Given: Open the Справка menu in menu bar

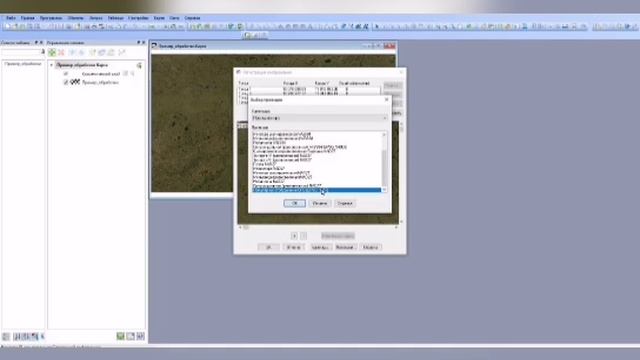Looking at the screenshot, I should point(192,18).
